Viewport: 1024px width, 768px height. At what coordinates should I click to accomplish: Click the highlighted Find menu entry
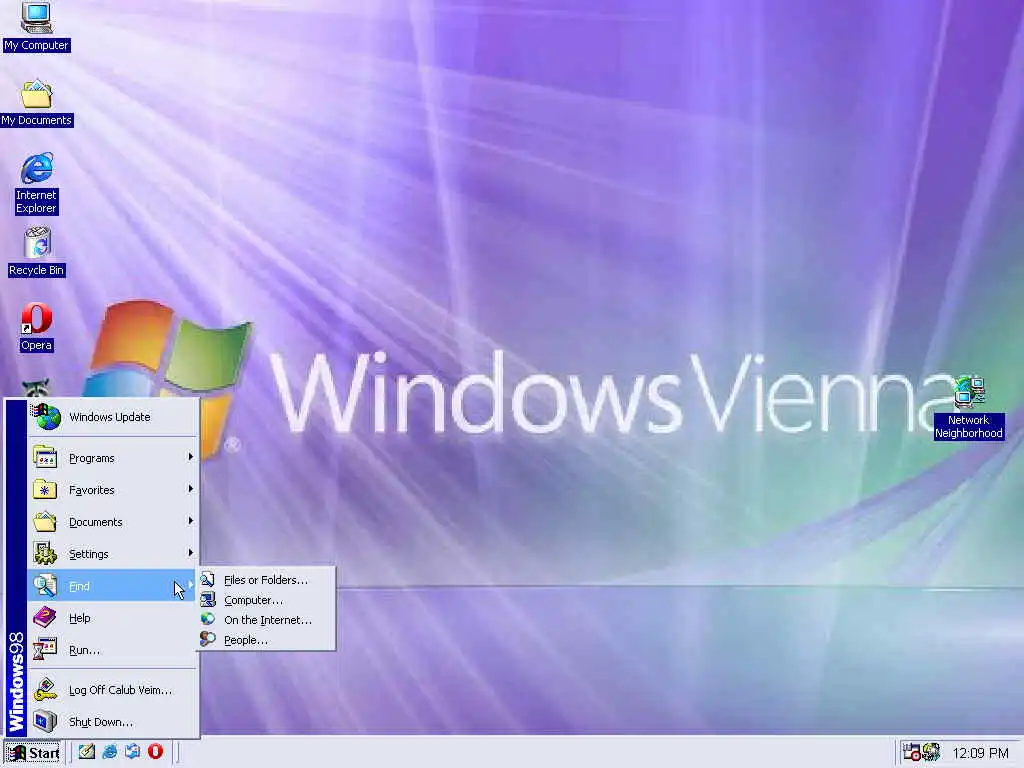pos(113,586)
